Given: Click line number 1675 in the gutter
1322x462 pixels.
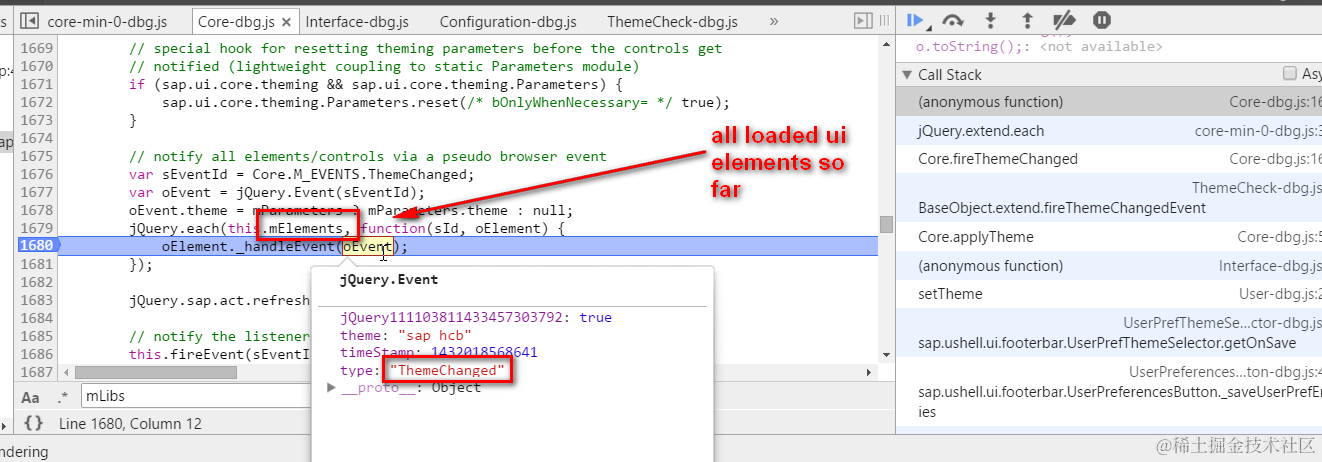Looking at the screenshot, I should 37,156.
